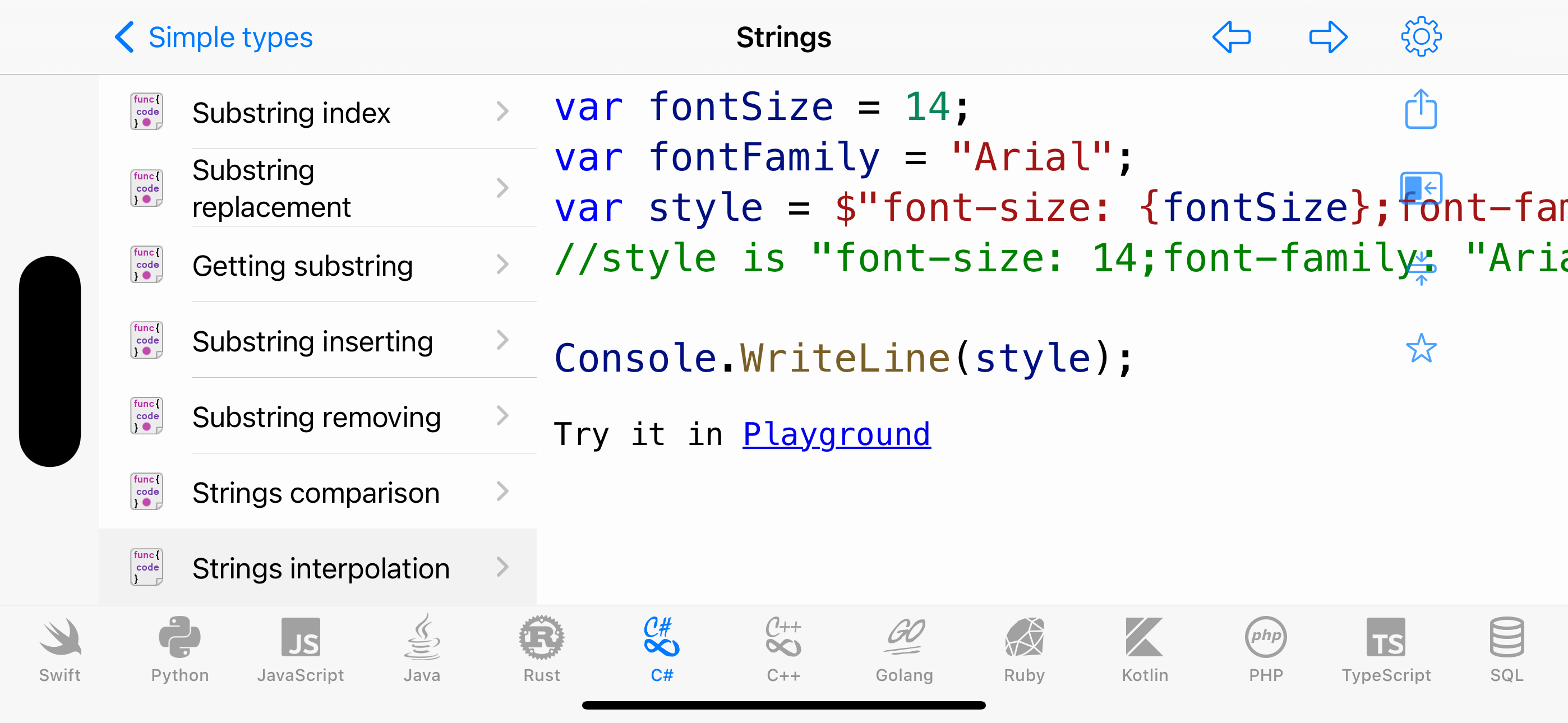Viewport: 1568px width, 723px height.
Task: Select Strings interpolation list item
Action: pyautogui.click(x=318, y=567)
